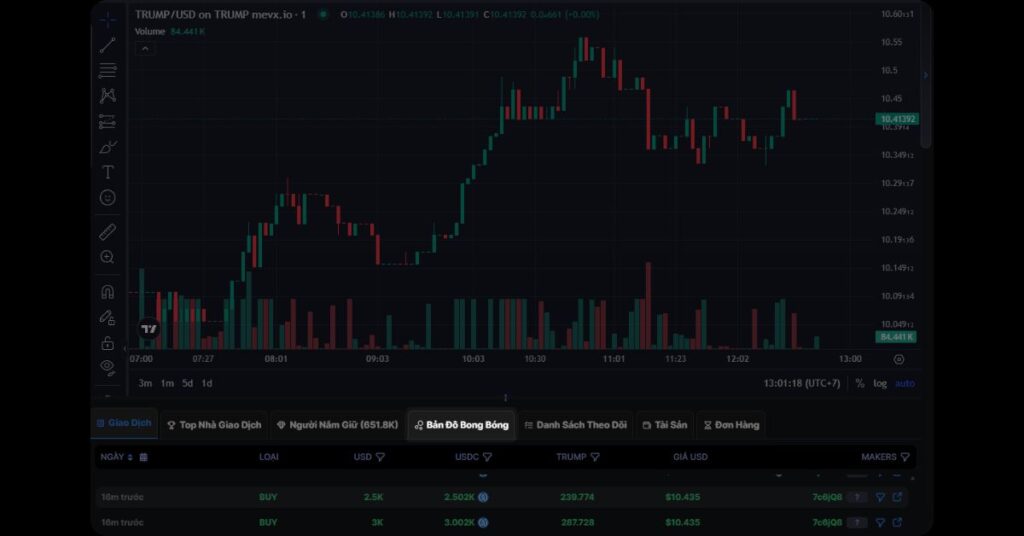Open the emoji icons tool
This screenshot has height=536, width=1024.
coord(108,198)
